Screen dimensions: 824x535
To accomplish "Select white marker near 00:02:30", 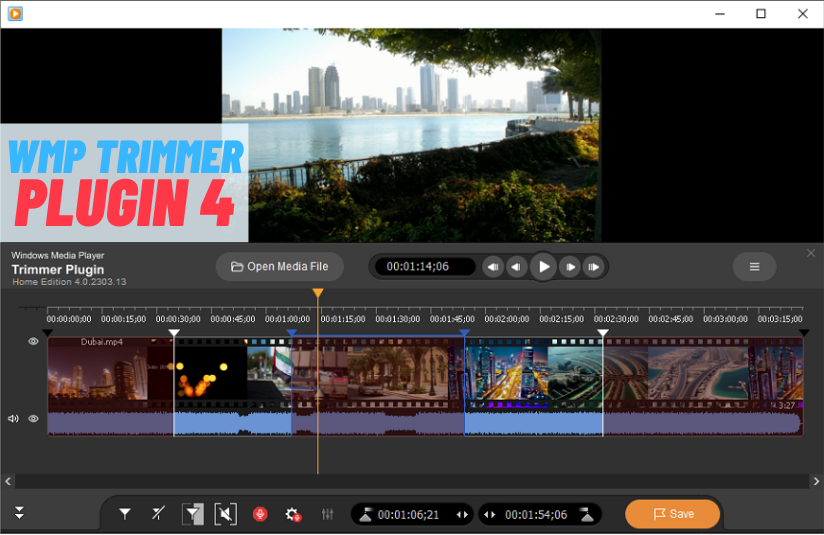I will pyautogui.click(x=603, y=333).
